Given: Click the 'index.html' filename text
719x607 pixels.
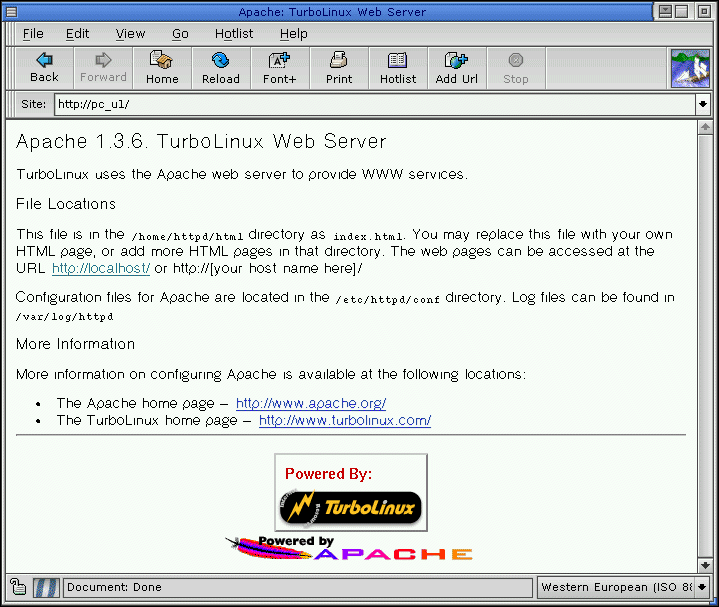Looking at the screenshot, I should 368,237.
